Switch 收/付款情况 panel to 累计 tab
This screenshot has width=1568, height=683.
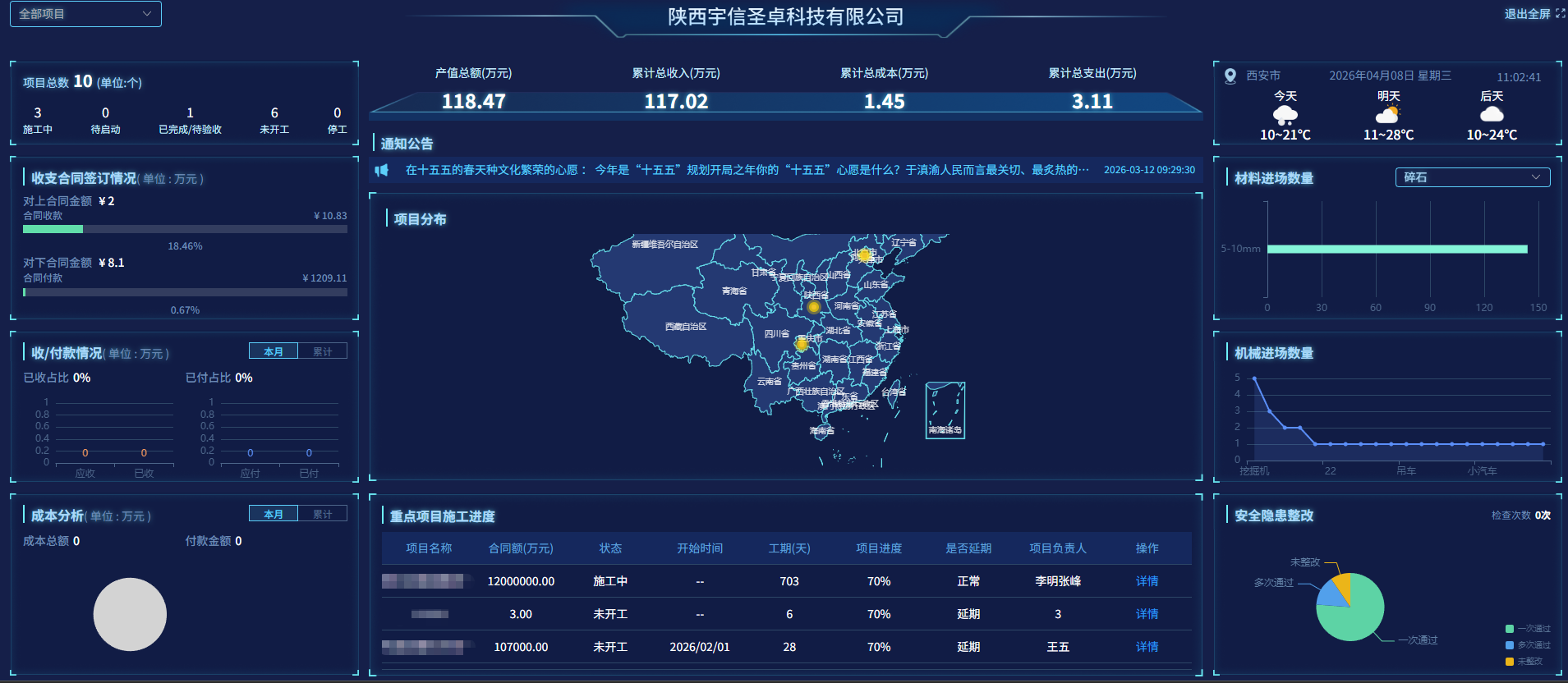pos(323,351)
